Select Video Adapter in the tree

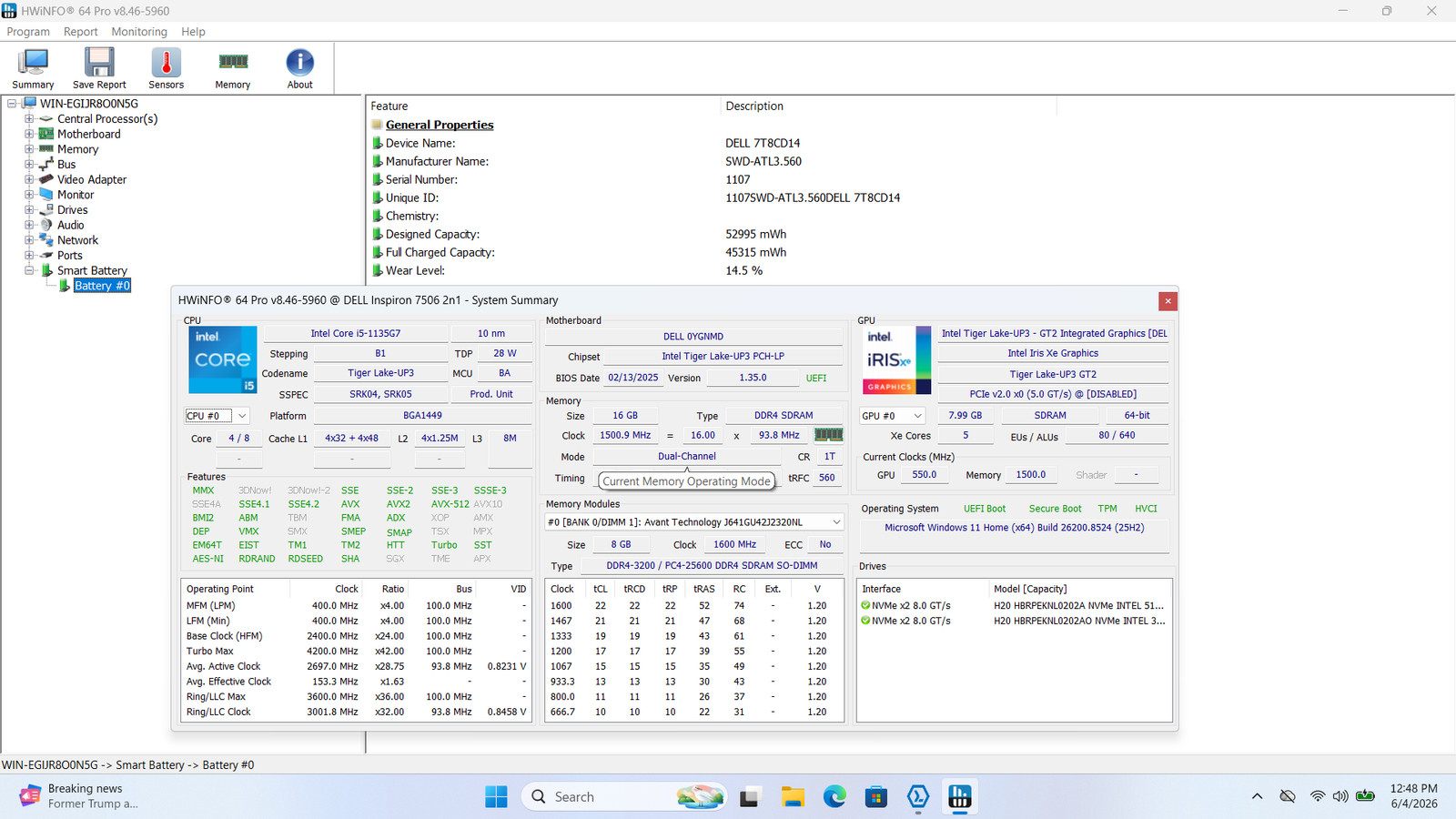click(92, 179)
